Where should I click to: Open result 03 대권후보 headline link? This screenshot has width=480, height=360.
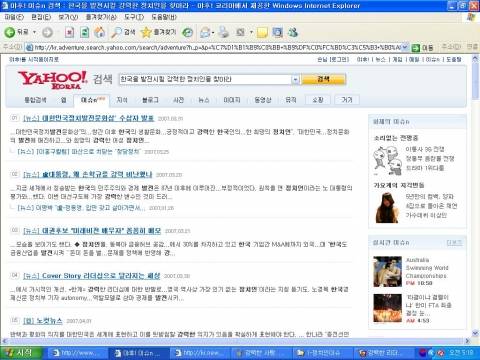pyautogui.click(x=92, y=231)
